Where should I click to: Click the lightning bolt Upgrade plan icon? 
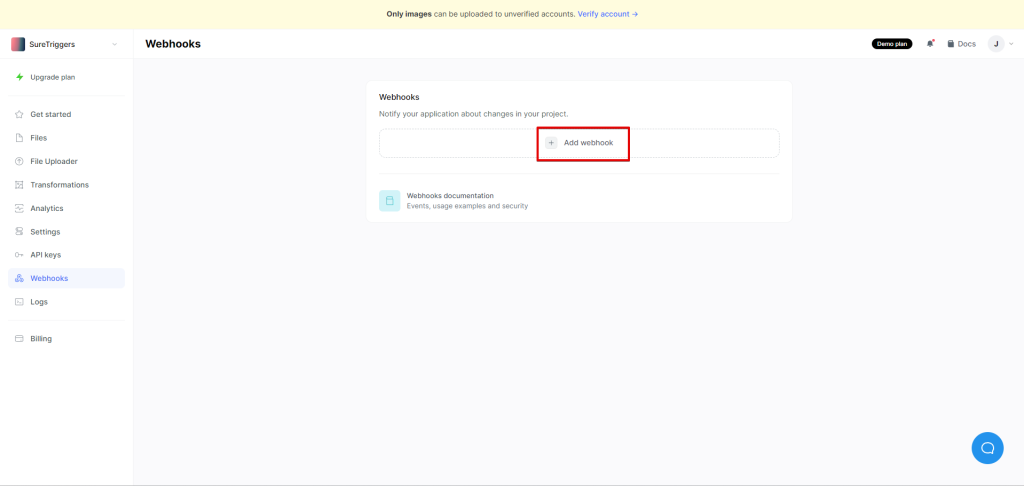19,77
